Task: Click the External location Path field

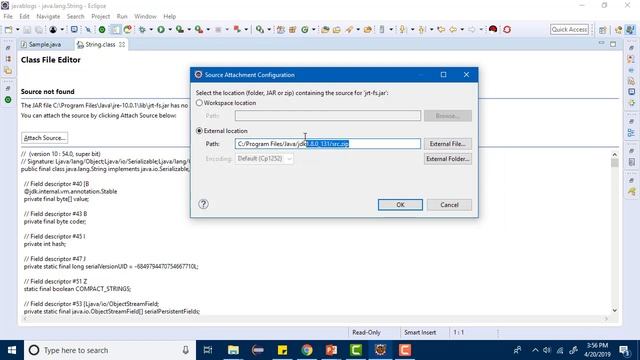Action: pyautogui.click(x=328, y=144)
